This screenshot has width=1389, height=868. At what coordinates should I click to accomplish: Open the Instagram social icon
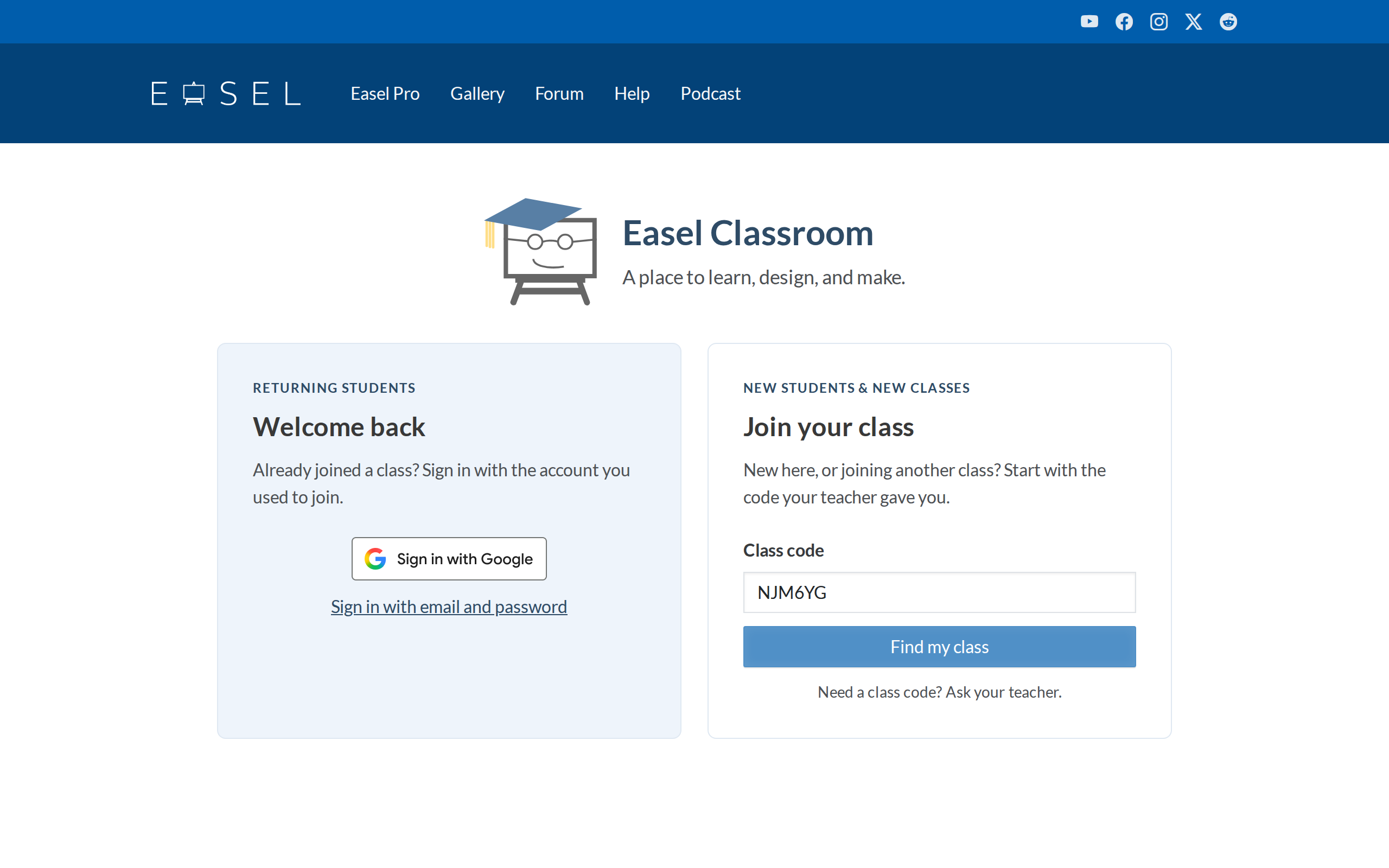[x=1158, y=22]
